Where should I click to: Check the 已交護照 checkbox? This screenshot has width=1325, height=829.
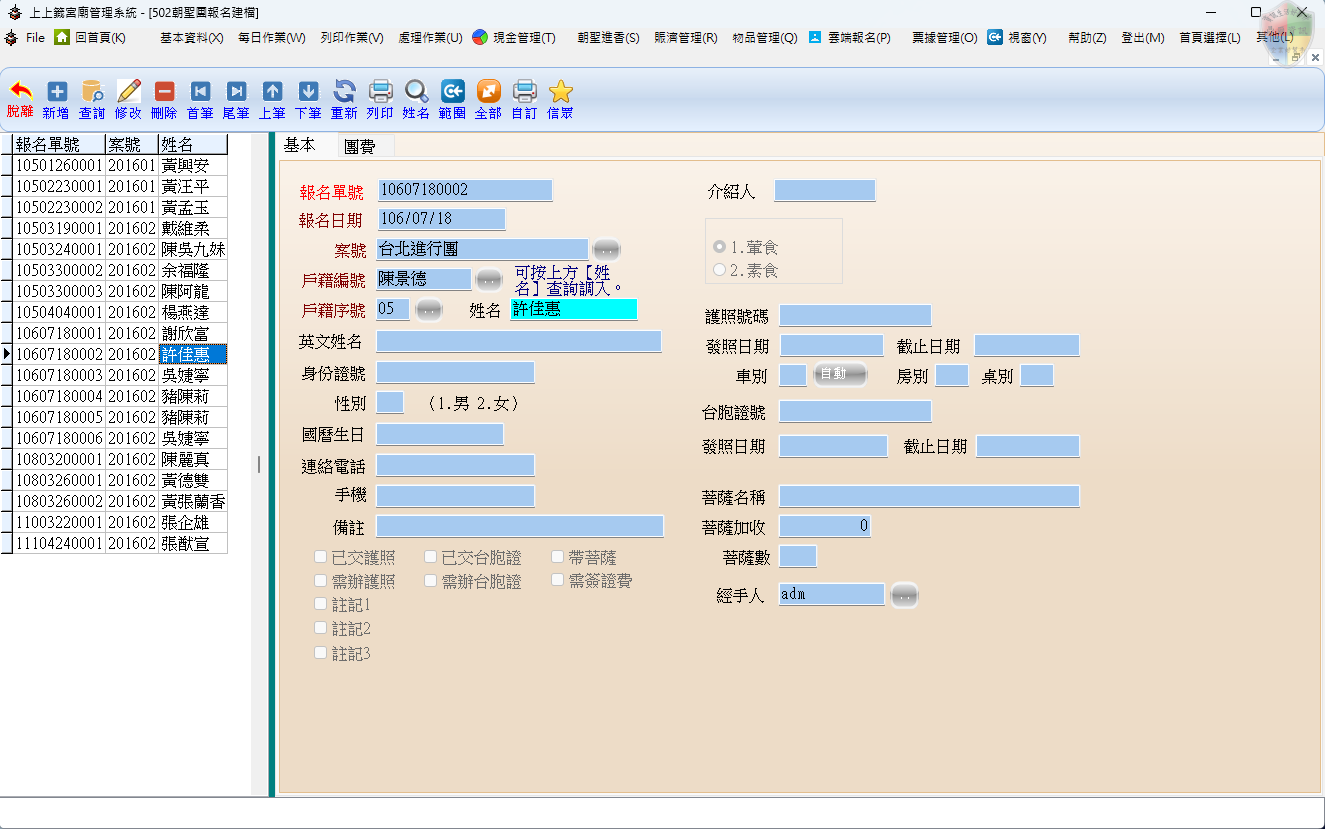pos(321,557)
